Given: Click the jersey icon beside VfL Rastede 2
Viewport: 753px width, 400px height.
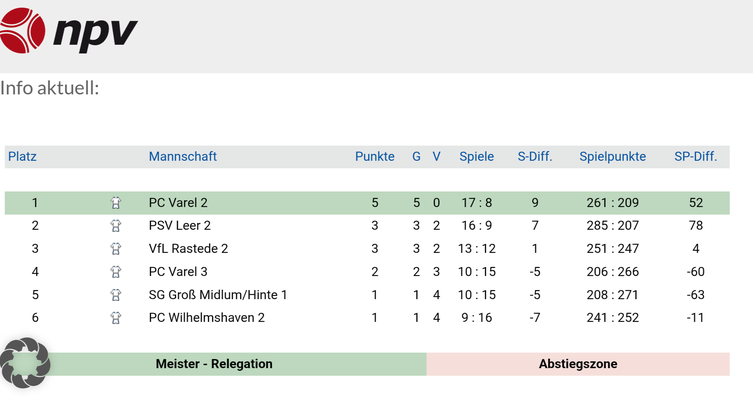Looking at the screenshot, I should [x=116, y=249].
